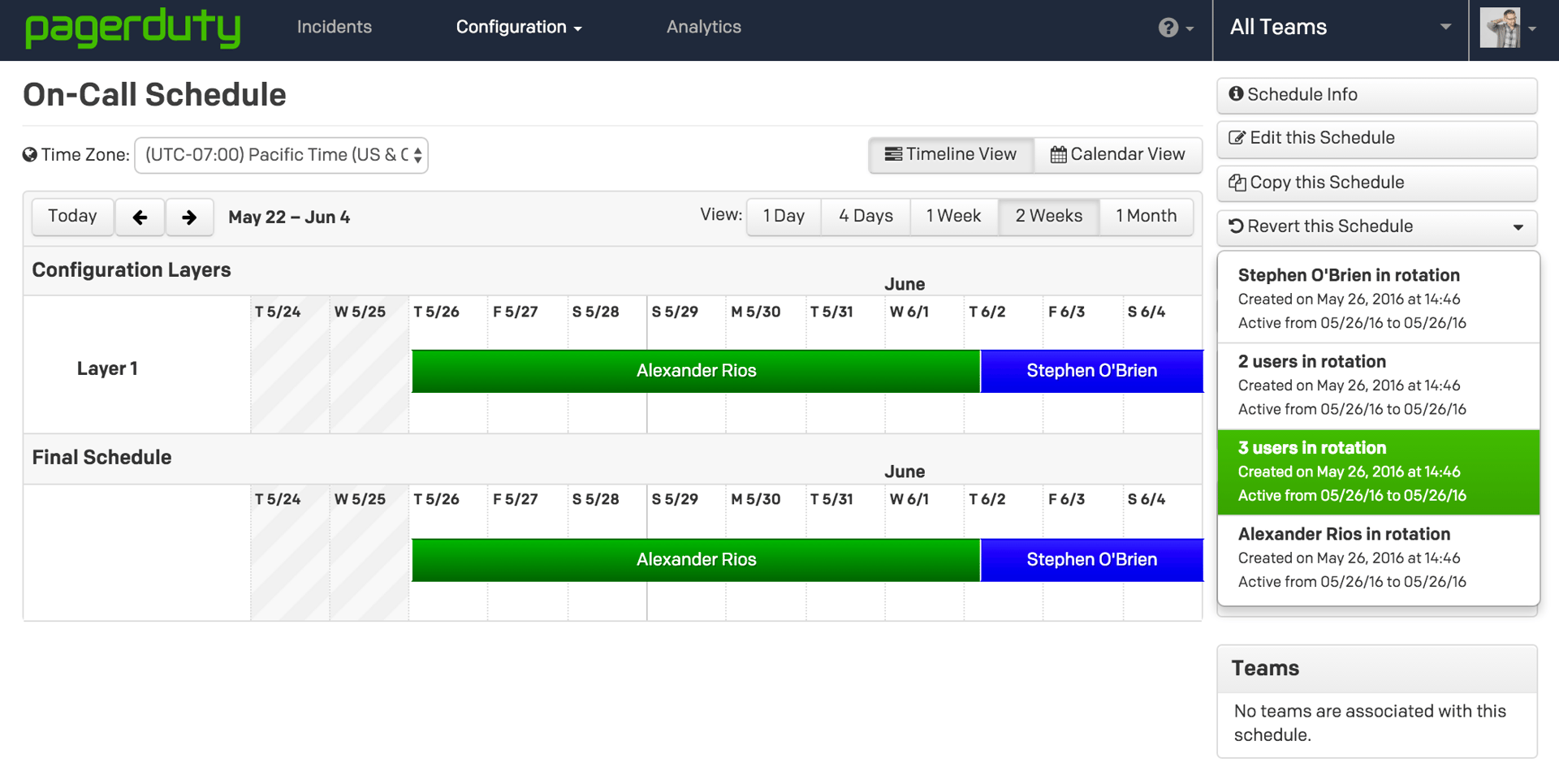Image resolution: width=1559 pixels, height=784 pixels.
Task: Switch to Calendar View
Action: tap(1117, 155)
